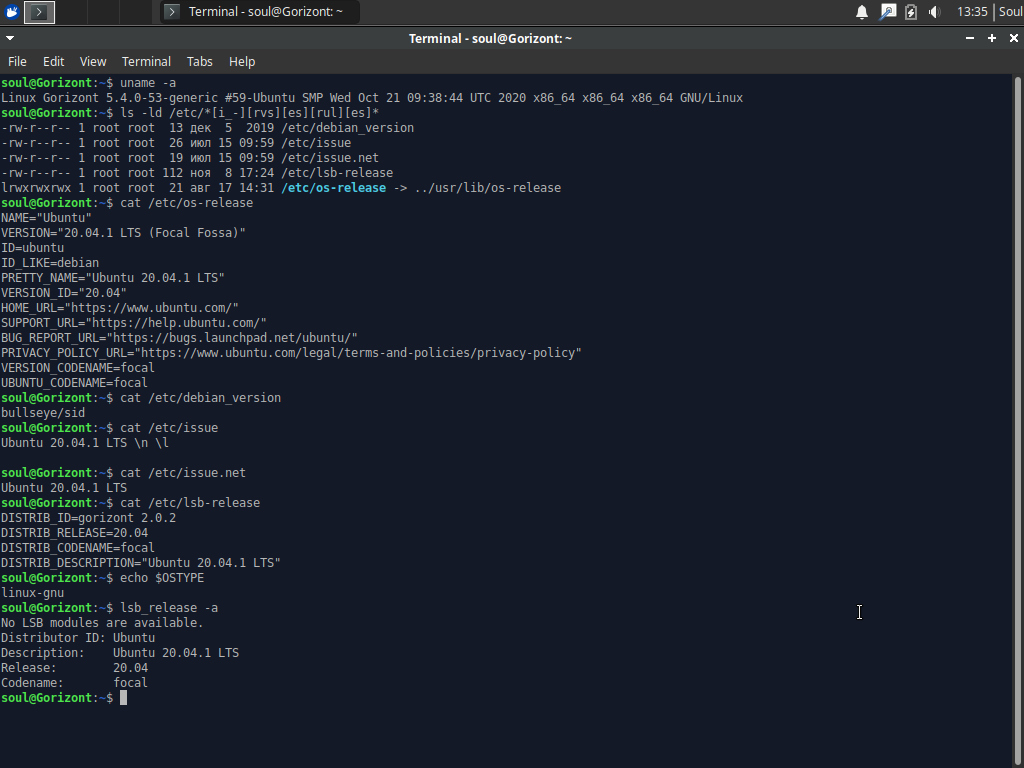This screenshot has height=768, width=1024.
Task: Click the SUPPORT_URL help.ubuntu.com line
Action: point(134,323)
